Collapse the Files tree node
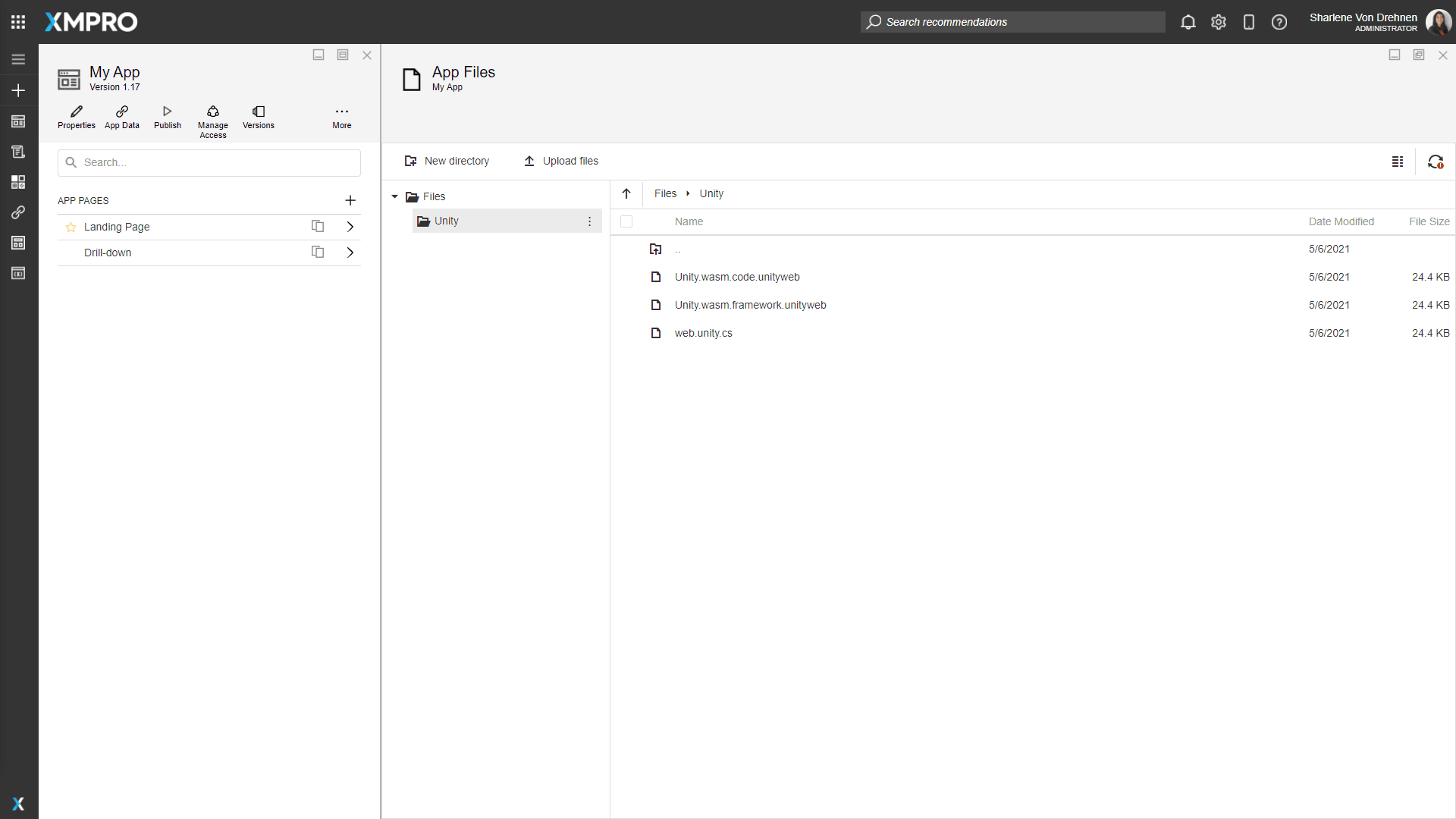The height and width of the screenshot is (819, 1456). 394,197
